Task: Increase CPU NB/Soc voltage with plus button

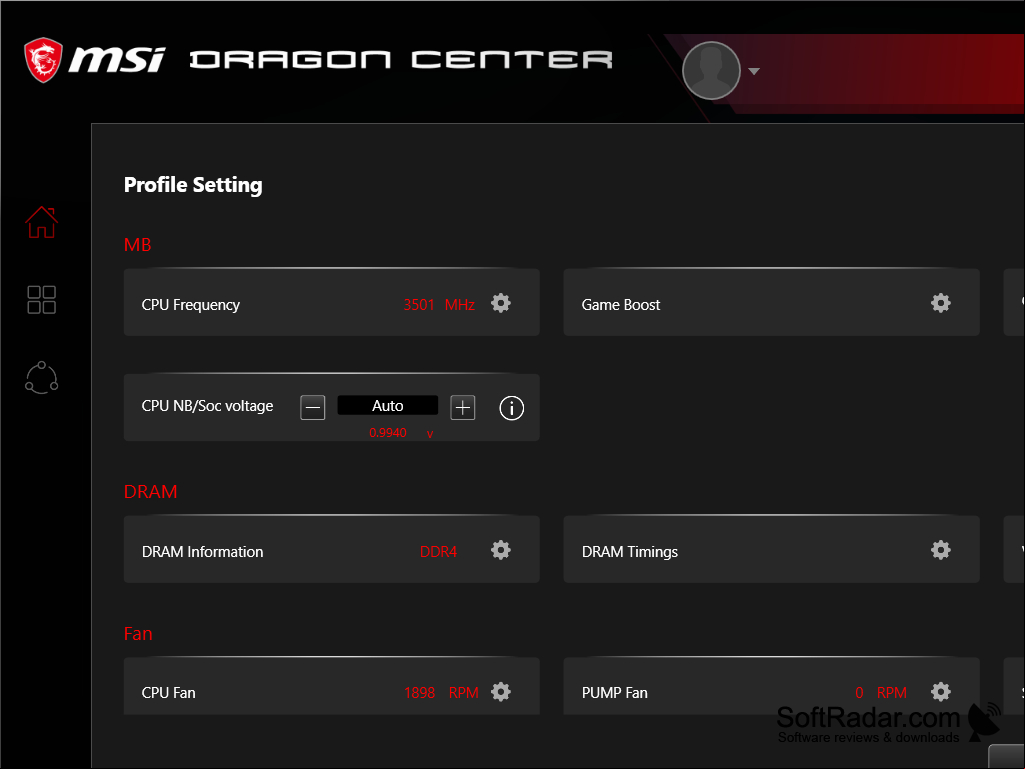Action: [x=463, y=408]
